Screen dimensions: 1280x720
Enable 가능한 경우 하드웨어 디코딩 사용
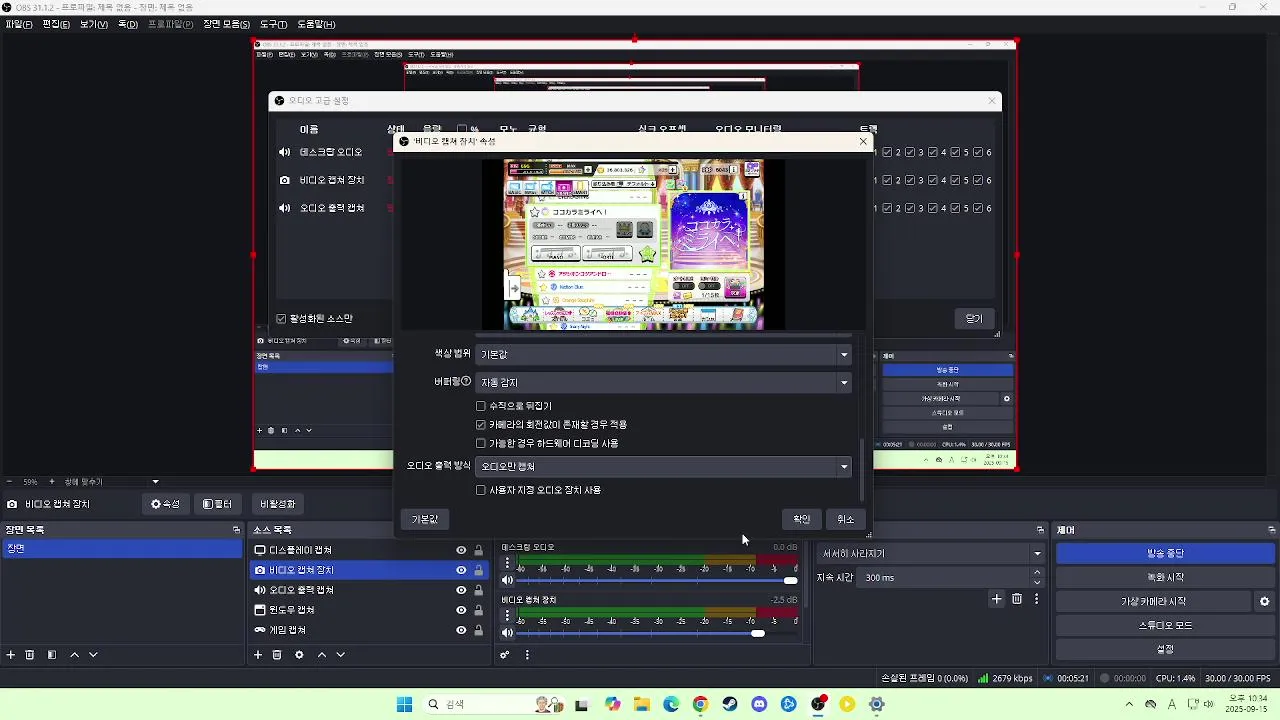481,443
